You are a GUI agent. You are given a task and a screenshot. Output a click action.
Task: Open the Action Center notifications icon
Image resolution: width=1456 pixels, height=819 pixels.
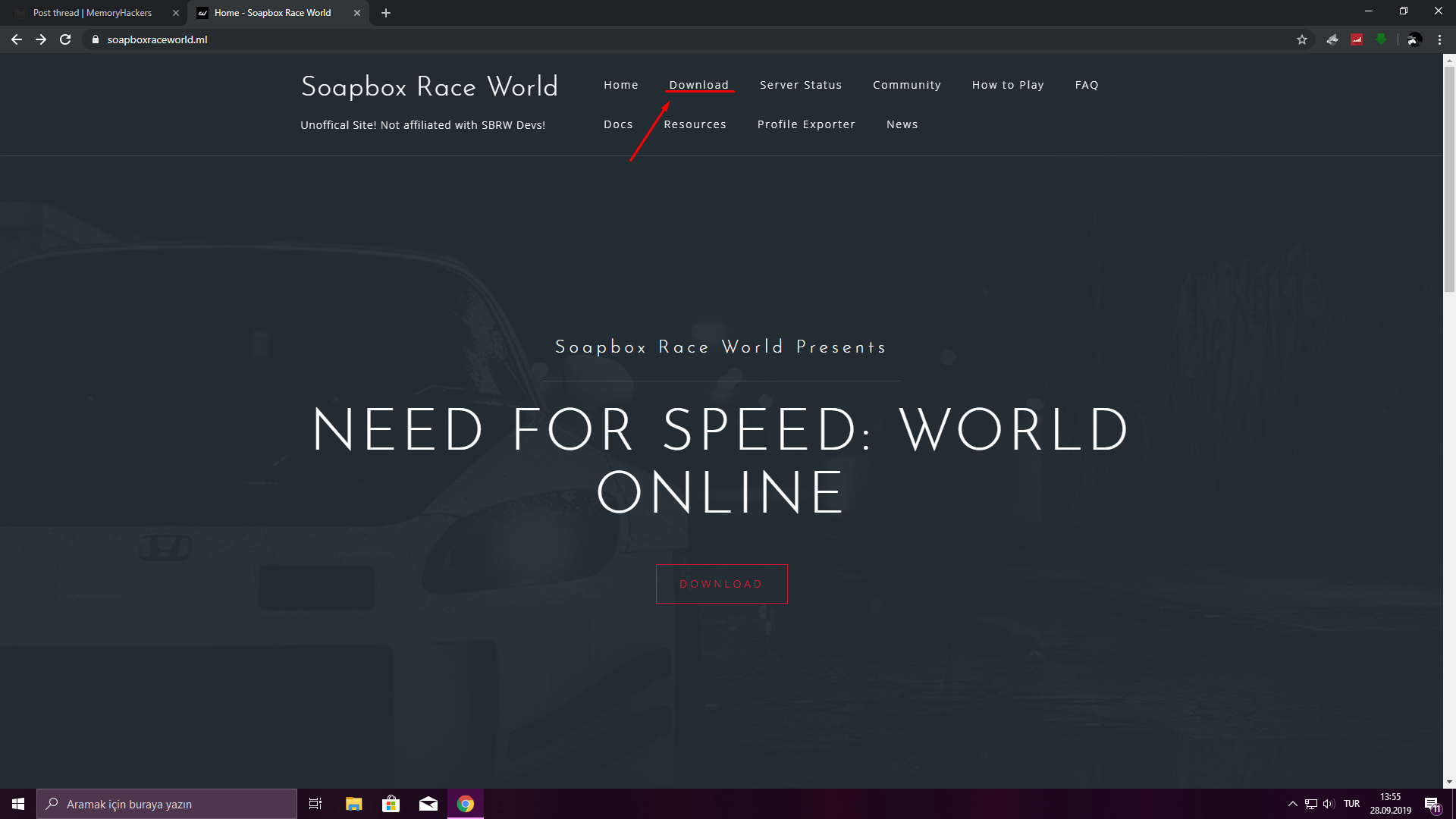click(x=1432, y=804)
